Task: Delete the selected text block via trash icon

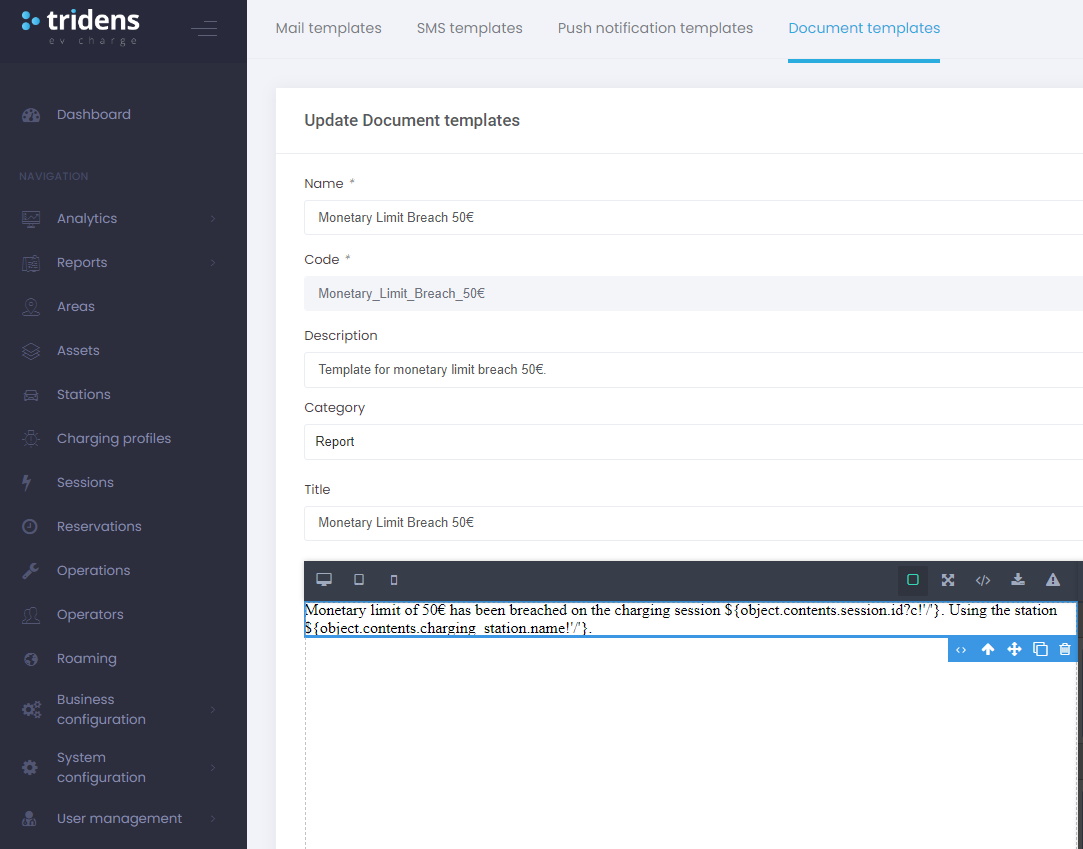Action: [x=1066, y=649]
